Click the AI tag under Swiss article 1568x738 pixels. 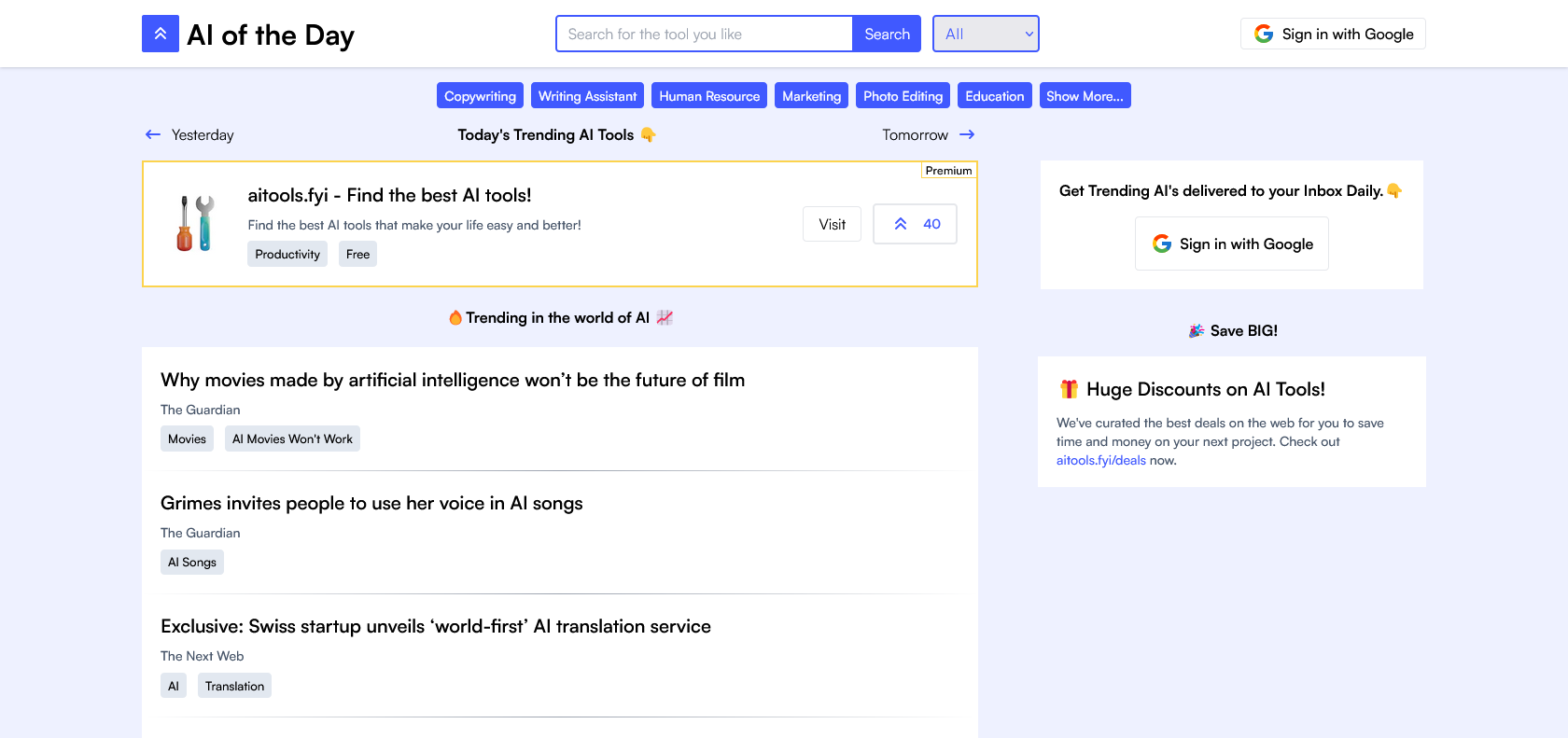tap(174, 686)
